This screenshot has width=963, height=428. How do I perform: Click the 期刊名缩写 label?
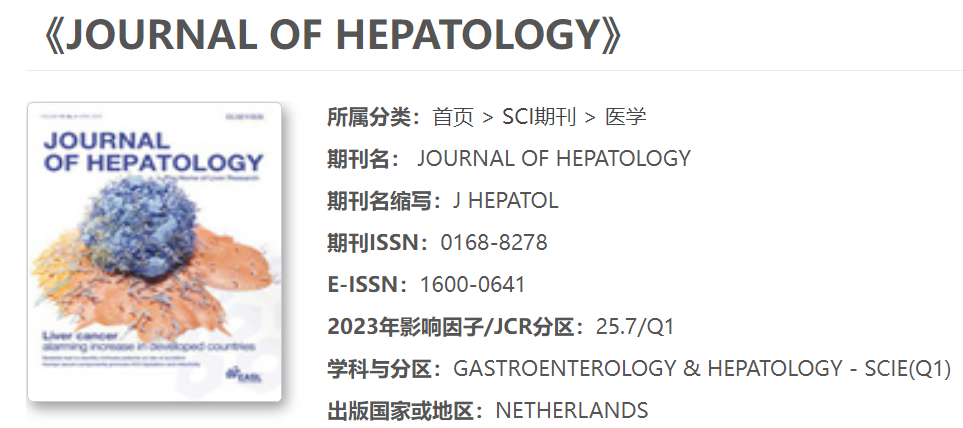[384, 200]
